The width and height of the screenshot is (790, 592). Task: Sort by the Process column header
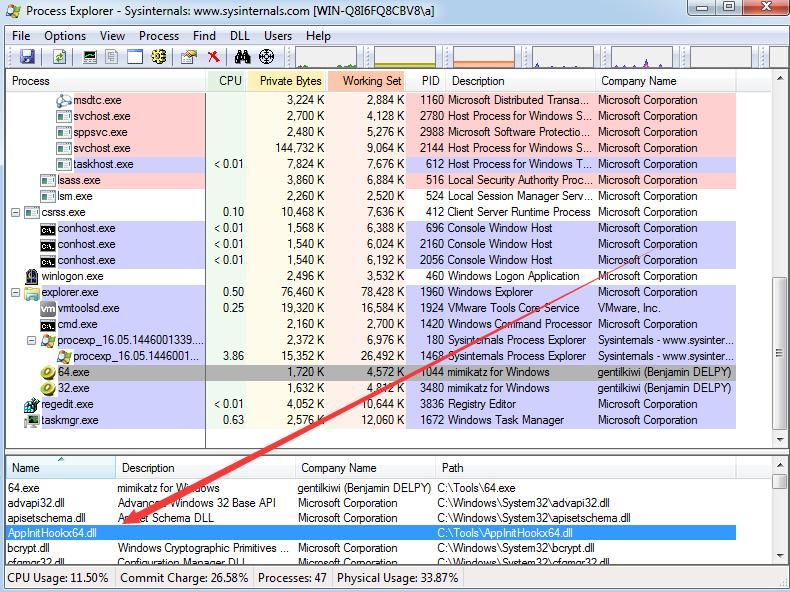[x=106, y=81]
